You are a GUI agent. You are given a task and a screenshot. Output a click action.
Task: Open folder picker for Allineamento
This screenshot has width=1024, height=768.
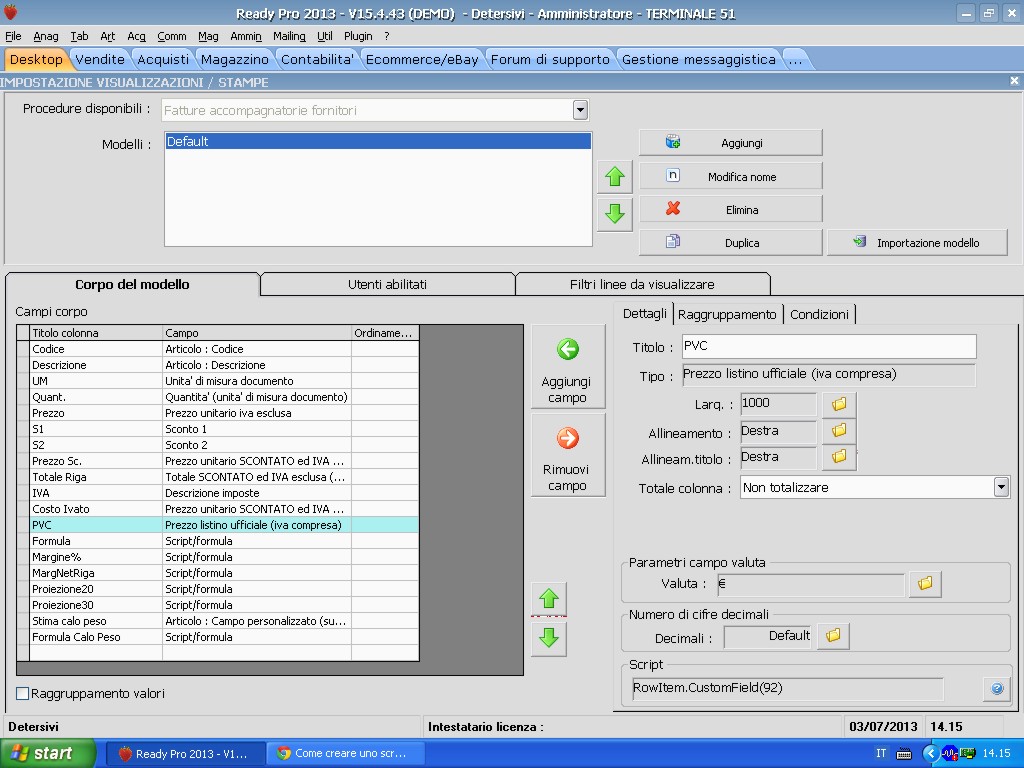839,430
